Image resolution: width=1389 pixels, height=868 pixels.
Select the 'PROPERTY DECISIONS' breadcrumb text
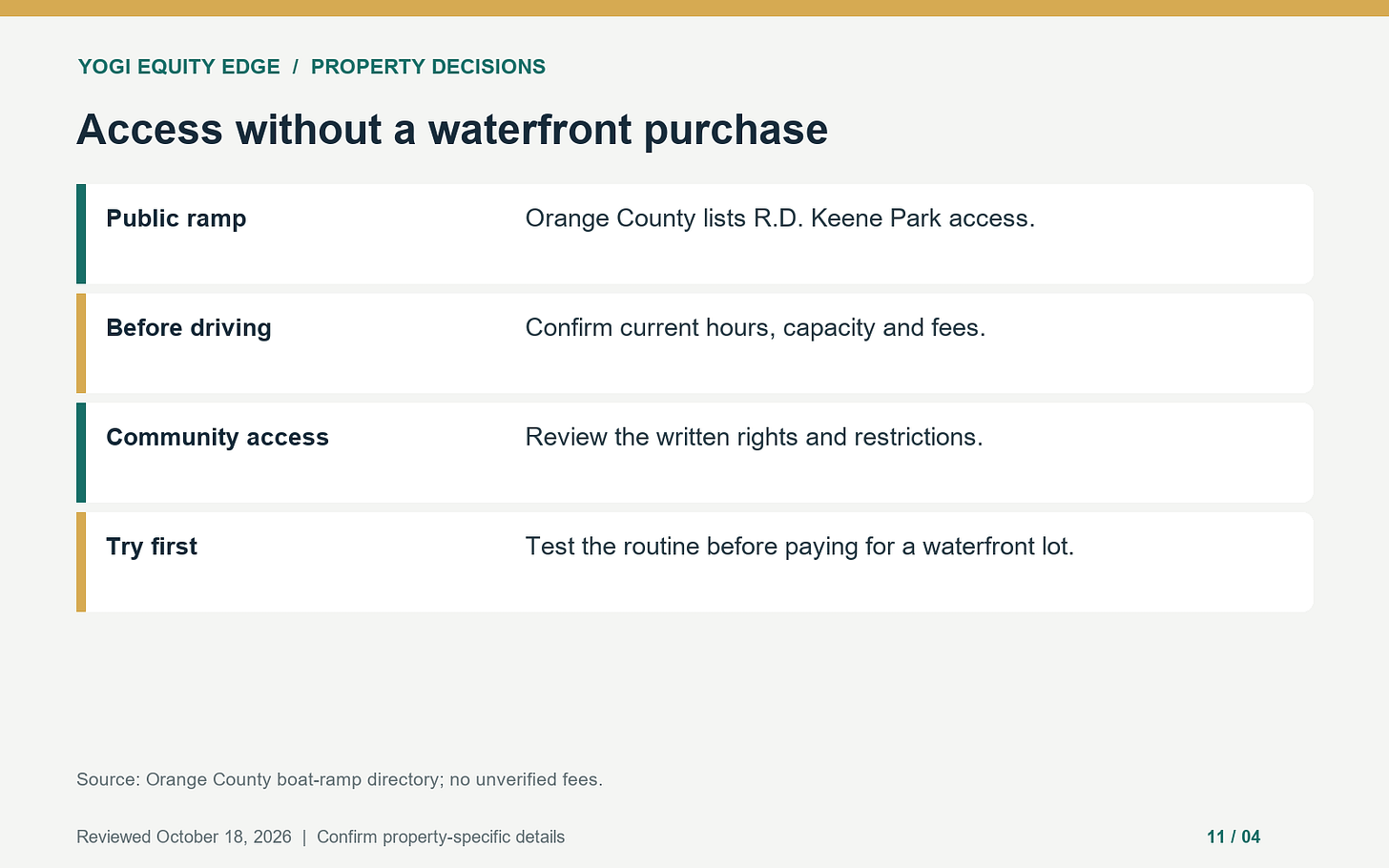[428, 67]
